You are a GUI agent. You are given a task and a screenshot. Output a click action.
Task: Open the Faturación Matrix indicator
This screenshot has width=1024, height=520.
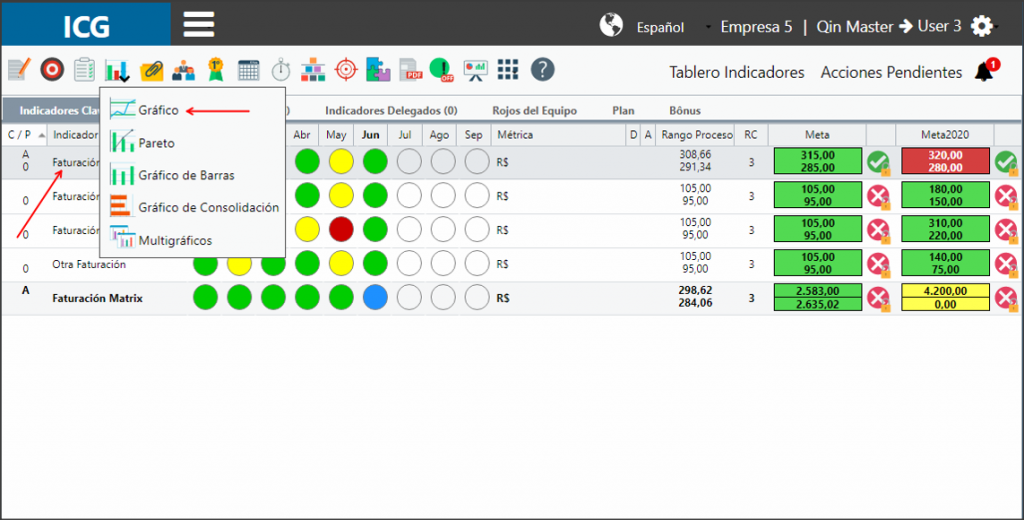coord(97,299)
